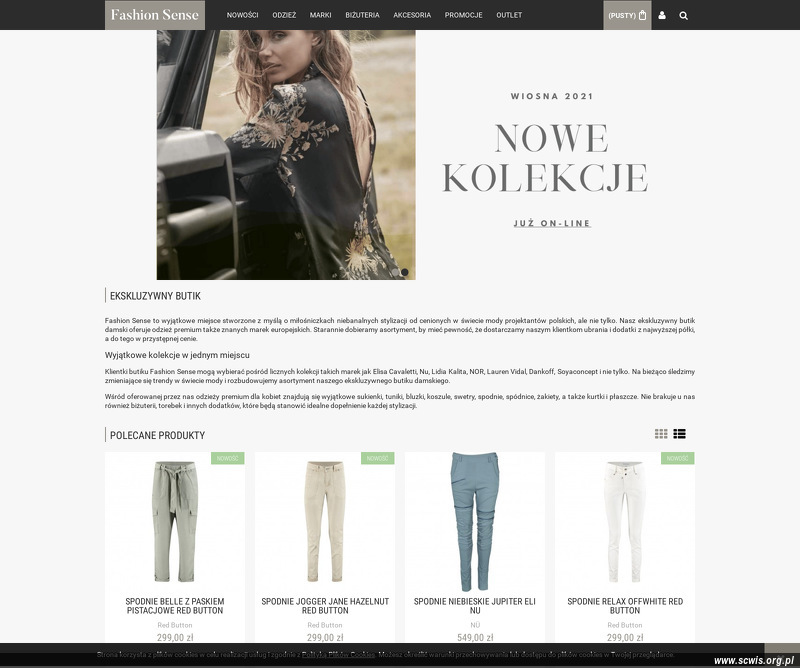Go to the PROMOCJE section
Viewport: 800px width, 668px height.
463,15
